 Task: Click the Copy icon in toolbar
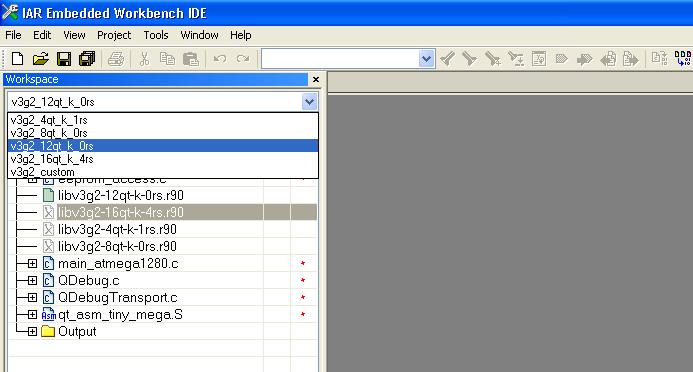click(167, 58)
